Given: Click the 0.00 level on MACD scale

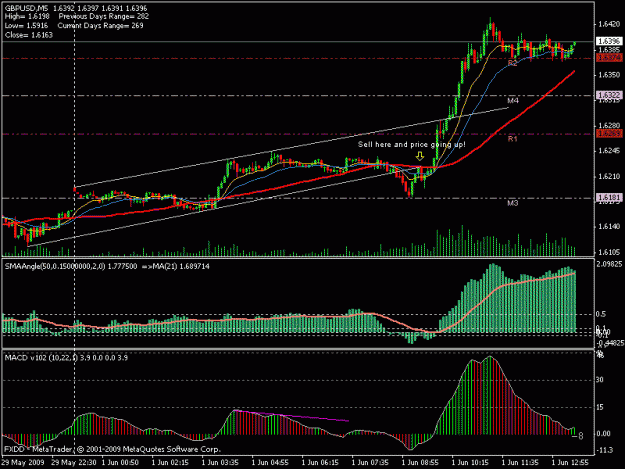Looking at the screenshot, I should (x=603, y=434).
